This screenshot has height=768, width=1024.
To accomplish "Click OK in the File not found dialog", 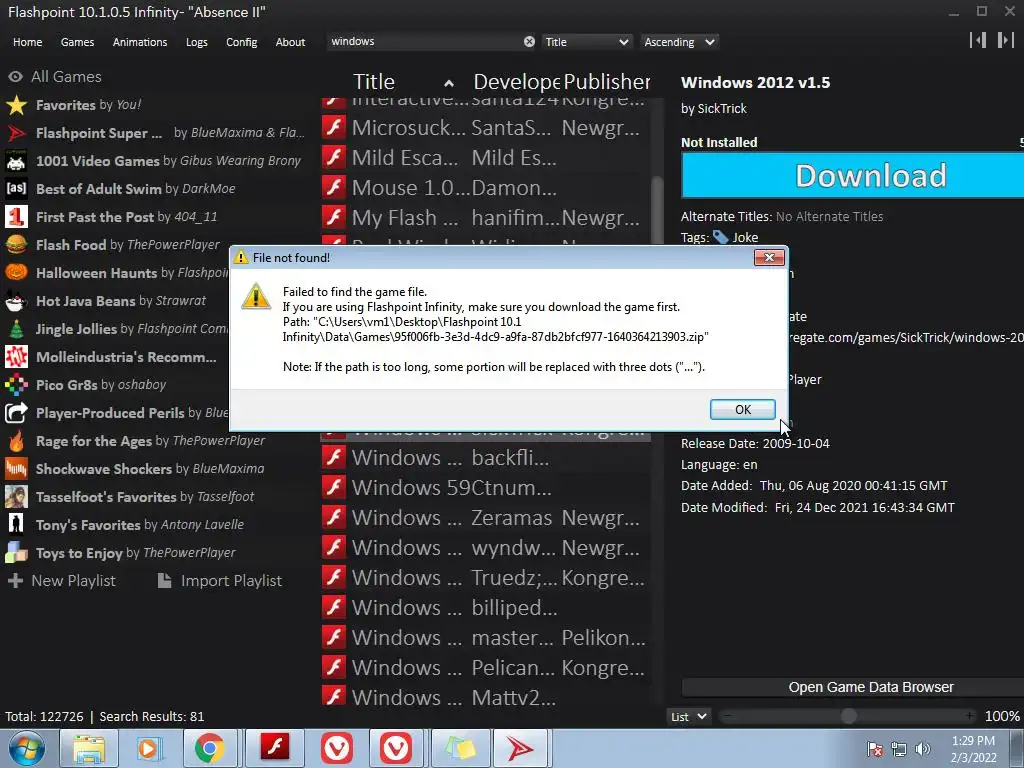I will coord(743,409).
